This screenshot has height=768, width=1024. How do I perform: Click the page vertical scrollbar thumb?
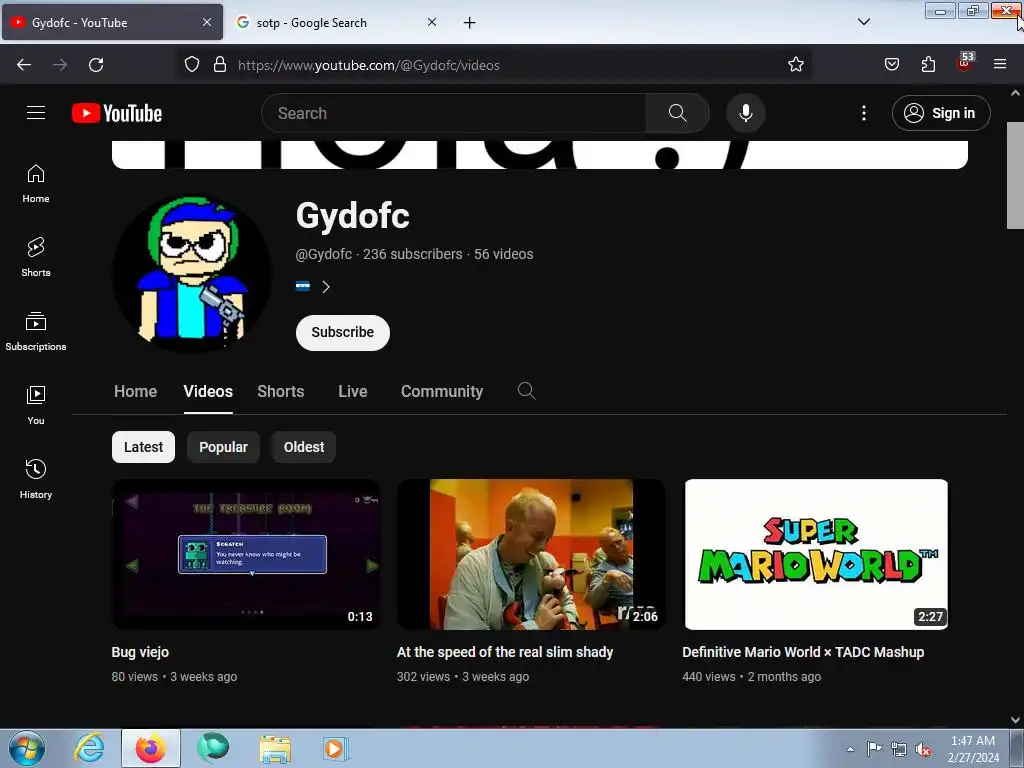[1015, 175]
